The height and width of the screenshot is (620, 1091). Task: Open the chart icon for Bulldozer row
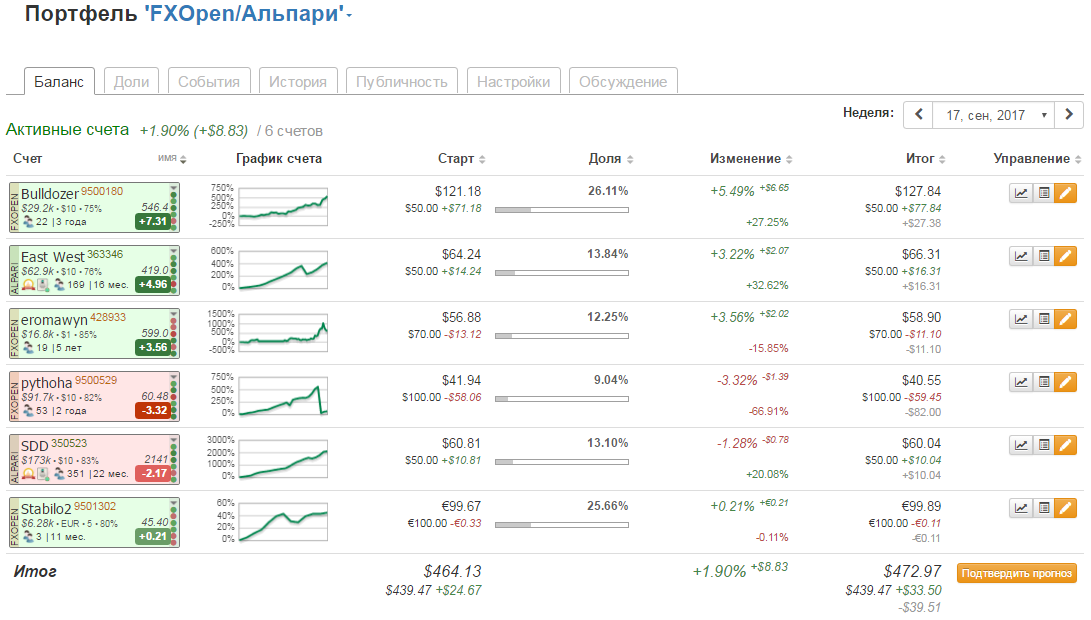click(x=1021, y=193)
